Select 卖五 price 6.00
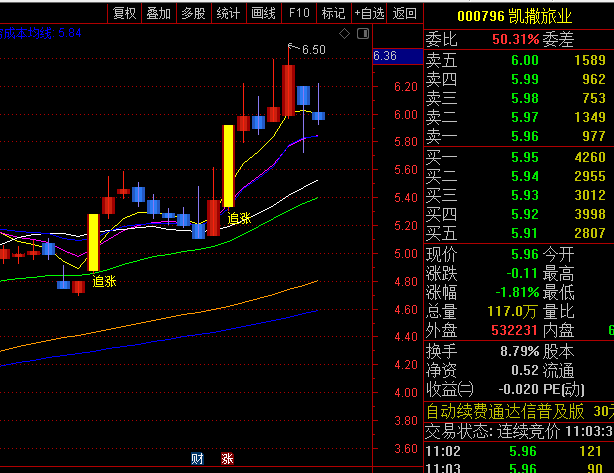614x473 pixels. [x=525, y=60]
